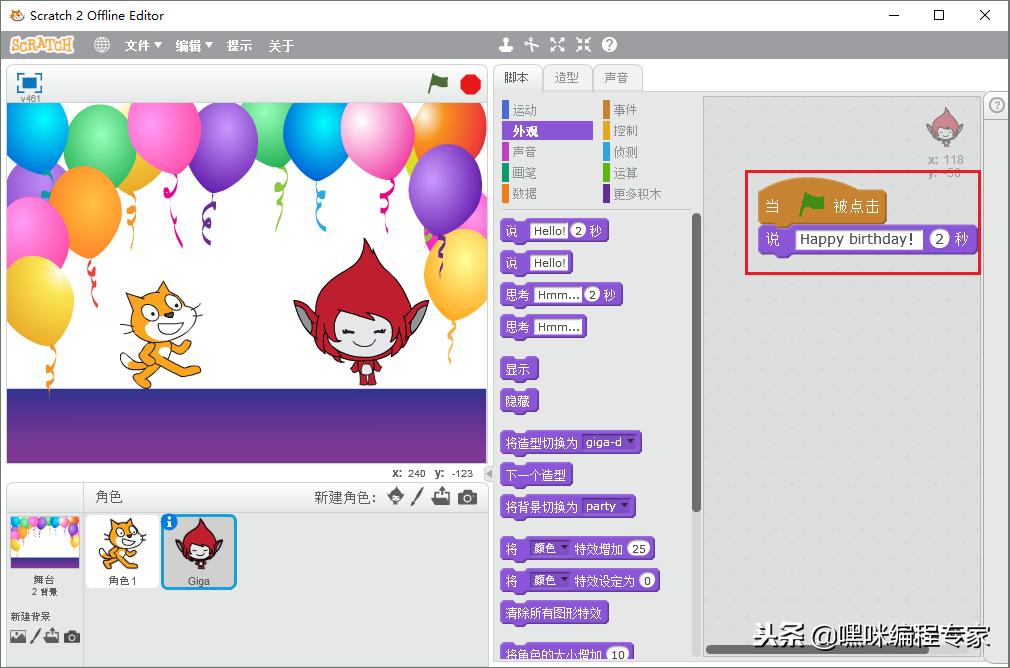Image resolution: width=1010 pixels, height=668 pixels.
Task: Run the project with the green flag
Action: click(x=437, y=84)
